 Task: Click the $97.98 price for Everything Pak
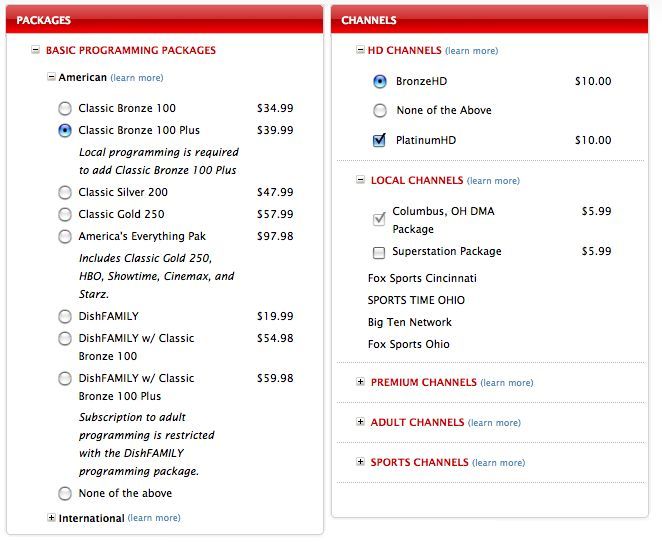[x=275, y=236]
